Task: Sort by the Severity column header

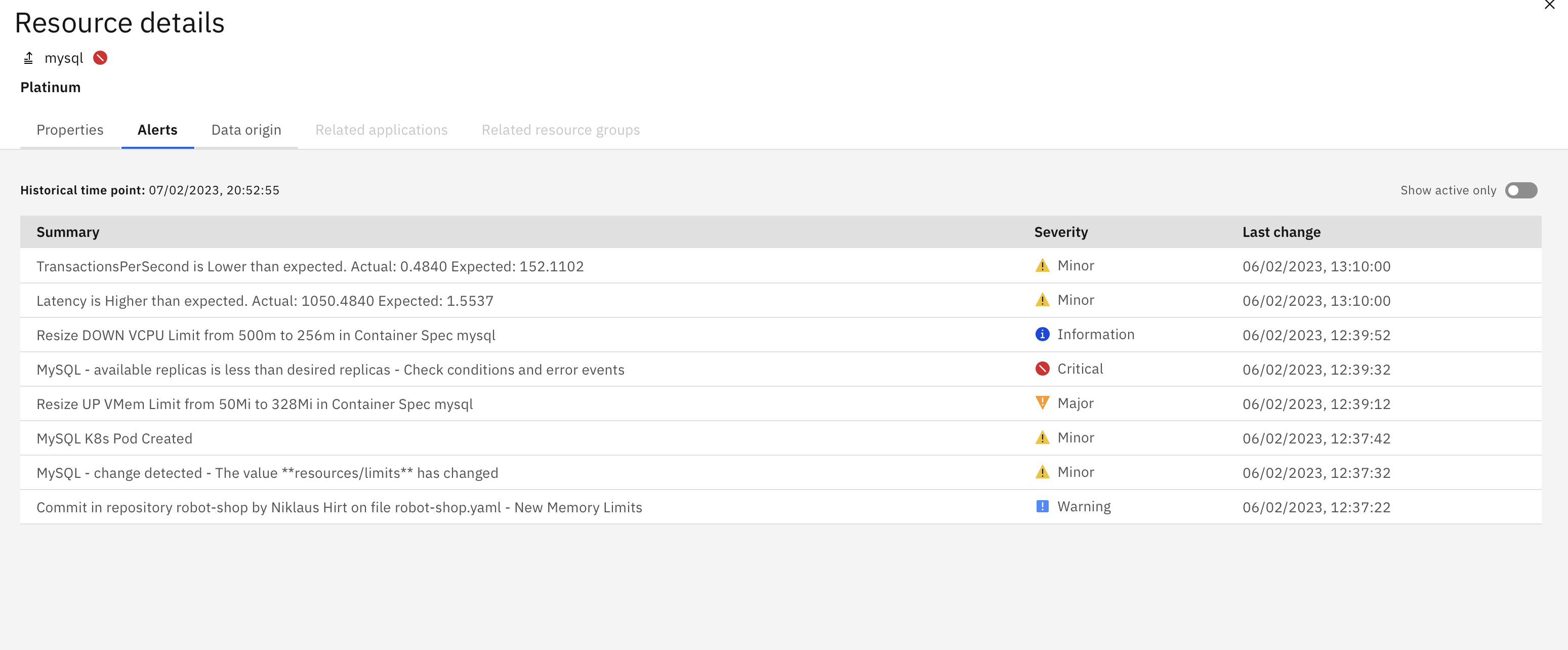Action: [1061, 232]
